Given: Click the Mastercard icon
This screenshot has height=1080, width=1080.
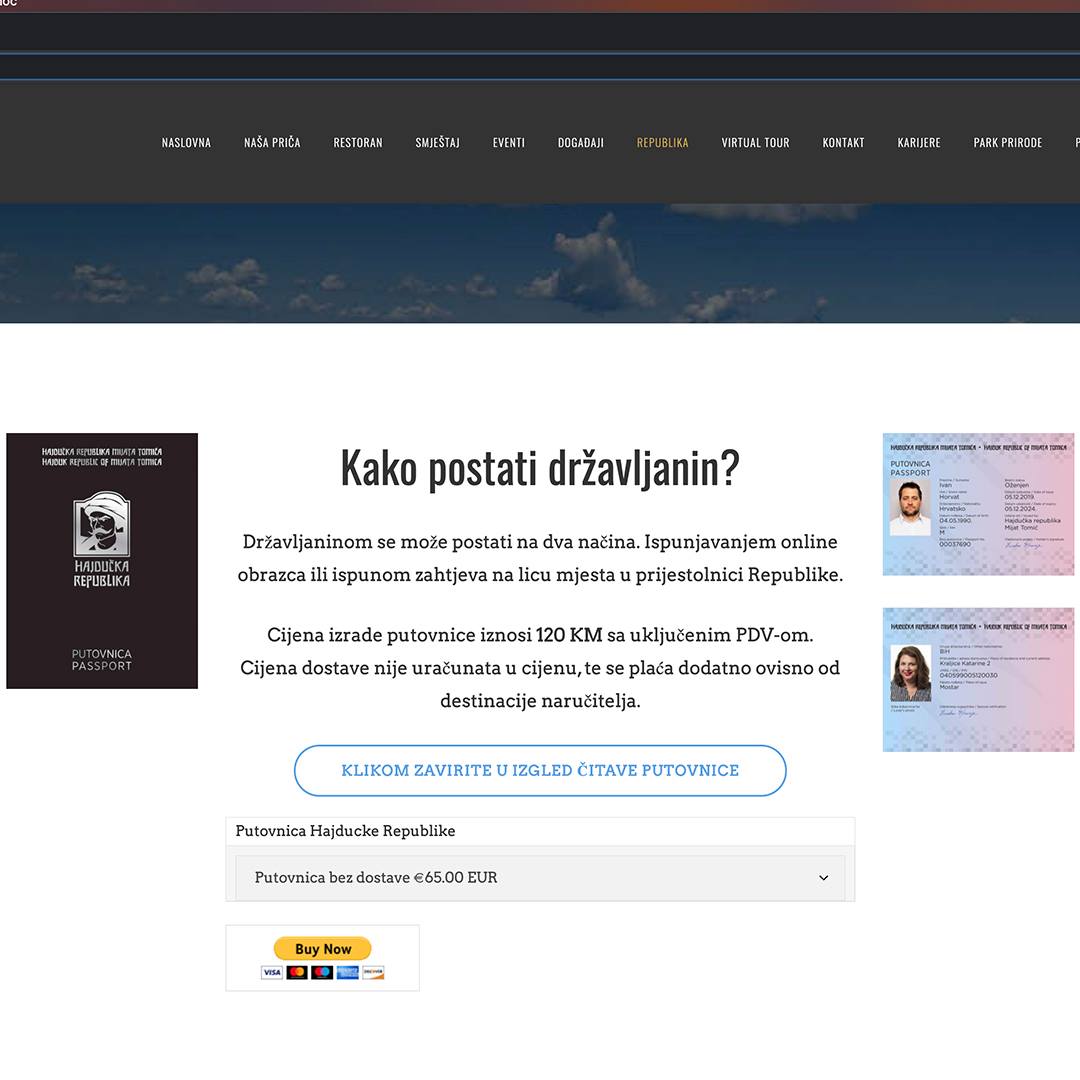Looking at the screenshot, I should pos(297,973).
